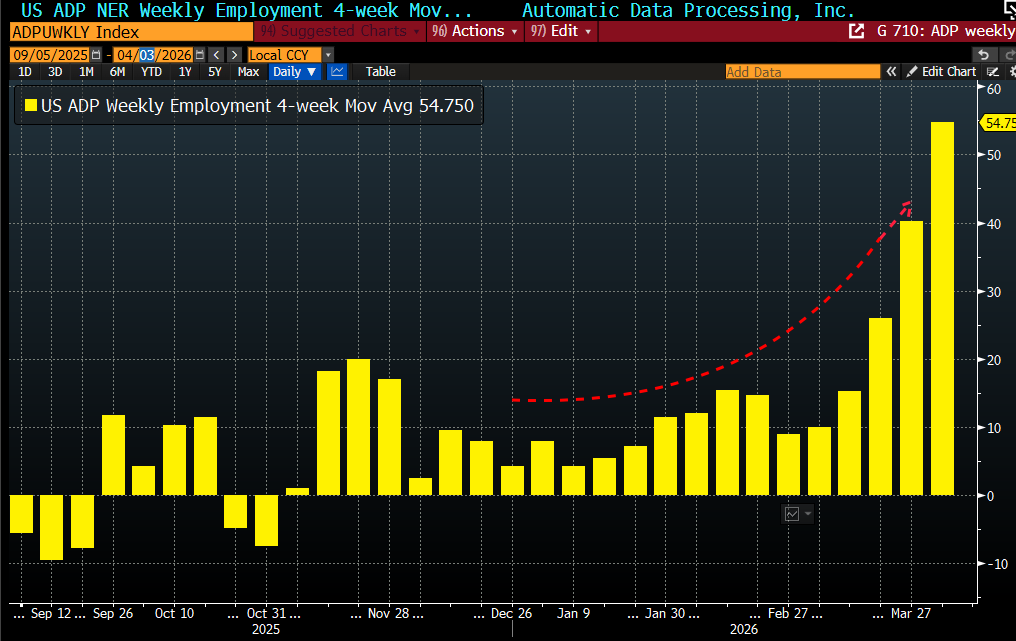The height and width of the screenshot is (641, 1016).
Task: Click the yellow series legend swatch
Action: point(31,105)
